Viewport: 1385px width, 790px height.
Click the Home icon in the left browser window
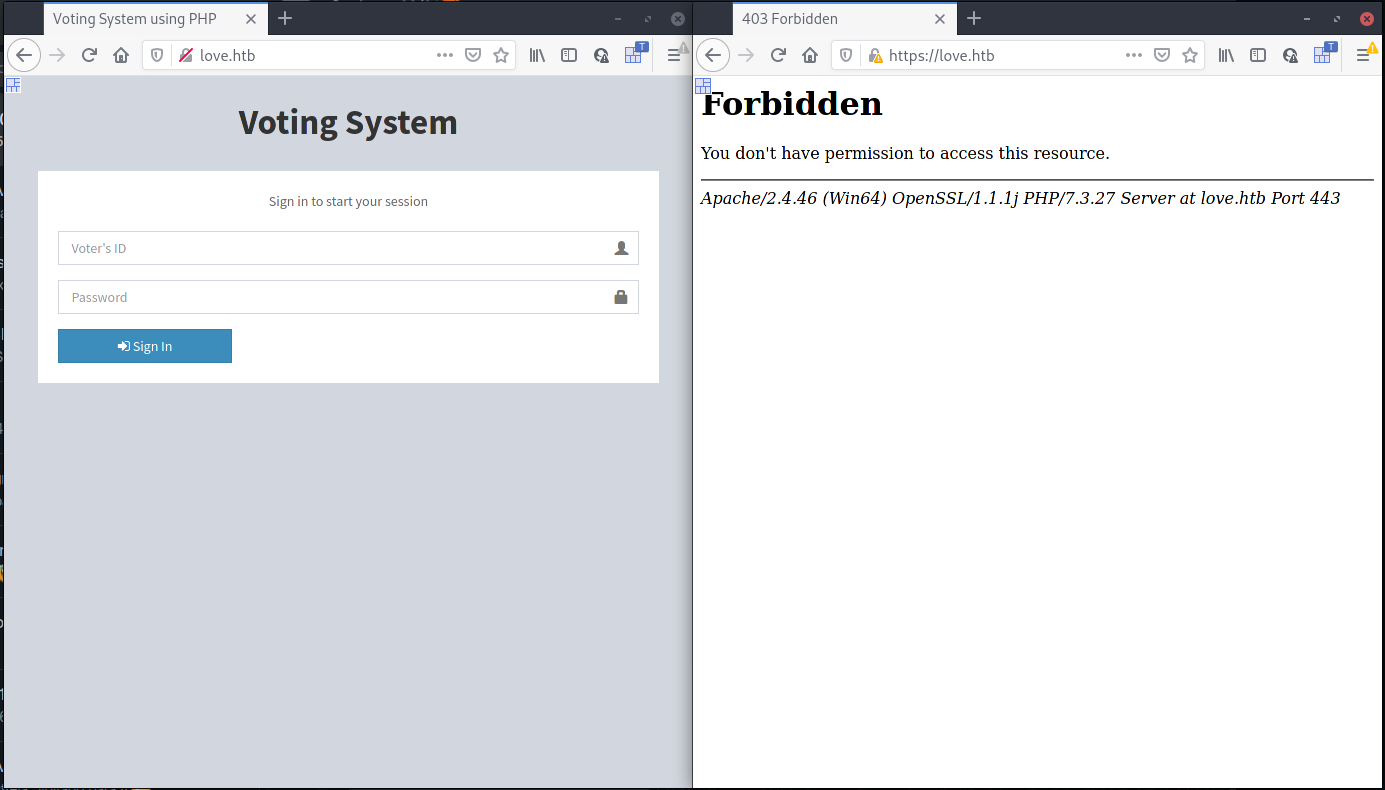(x=121, y=56)
